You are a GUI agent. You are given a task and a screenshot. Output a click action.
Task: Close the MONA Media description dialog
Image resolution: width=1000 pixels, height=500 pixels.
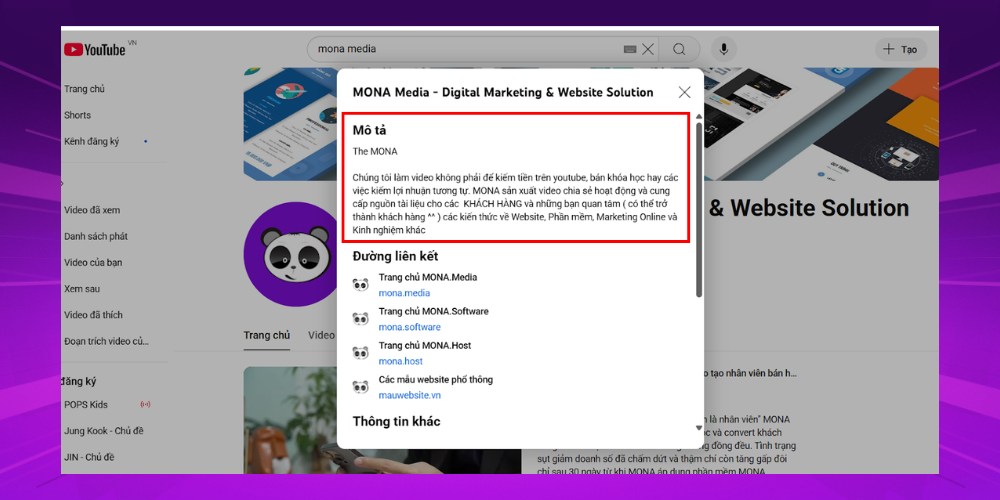point(684,92)
